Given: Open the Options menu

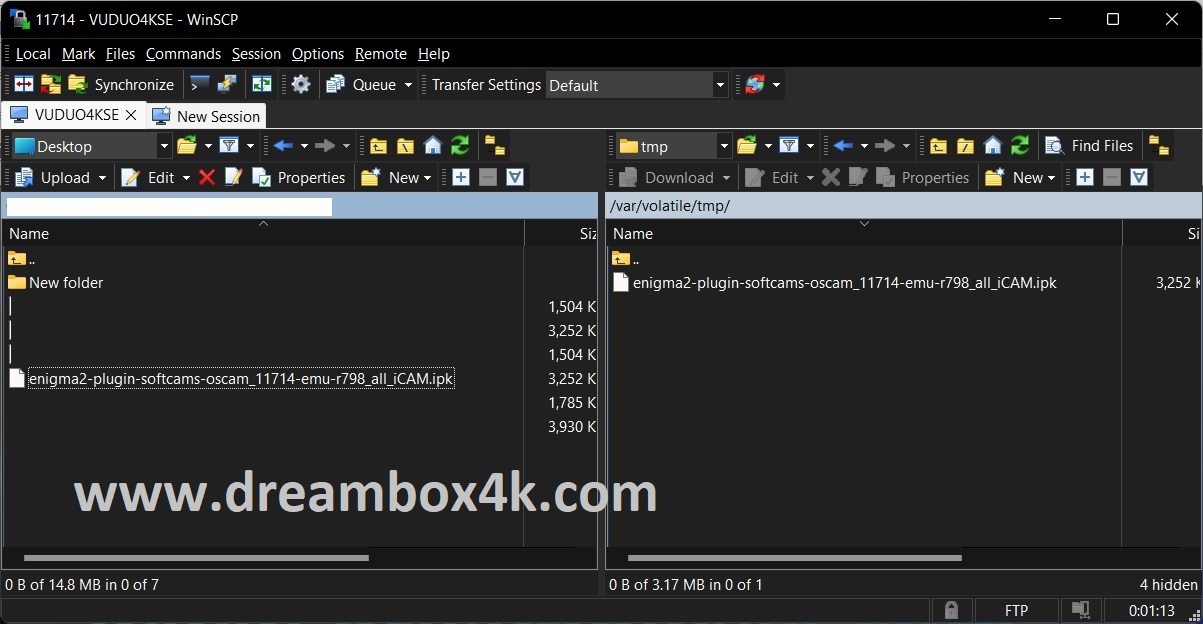Looking at the screenshot, I should click(318, 54).
